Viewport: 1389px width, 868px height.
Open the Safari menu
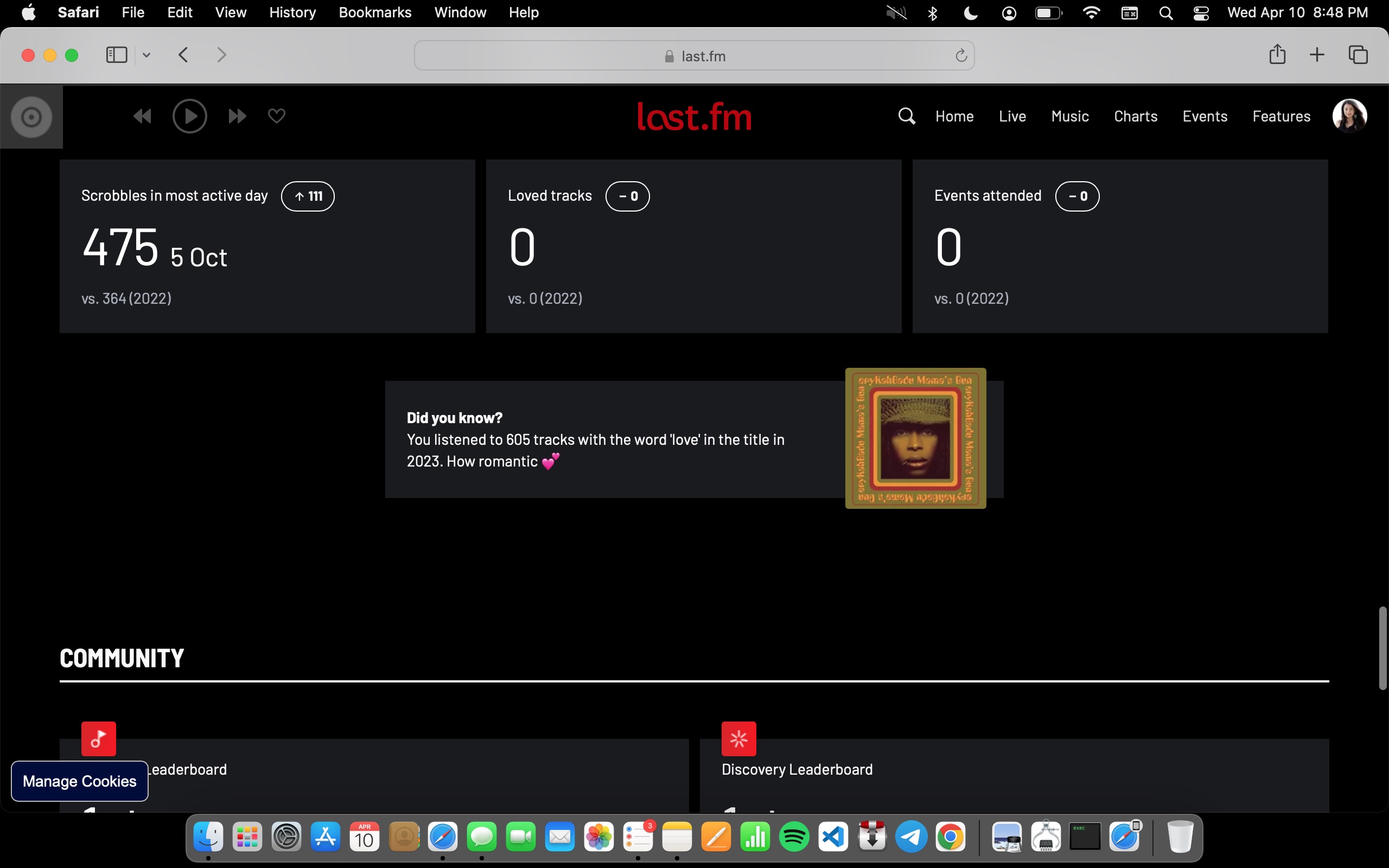click(78, 12)
